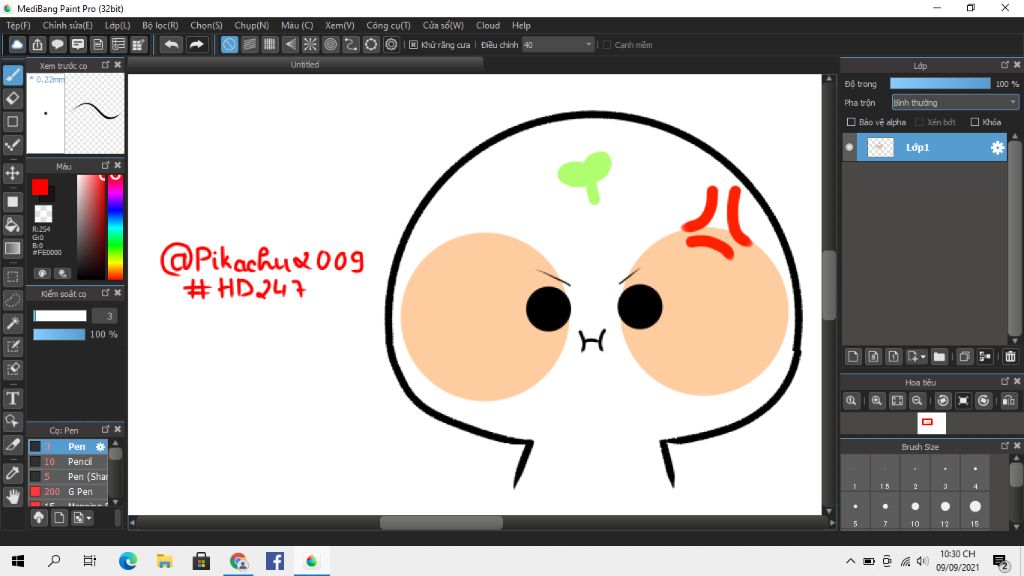Open the Chỉnh sửa(E) menu

pyautogui.click(x=67, y=25)
